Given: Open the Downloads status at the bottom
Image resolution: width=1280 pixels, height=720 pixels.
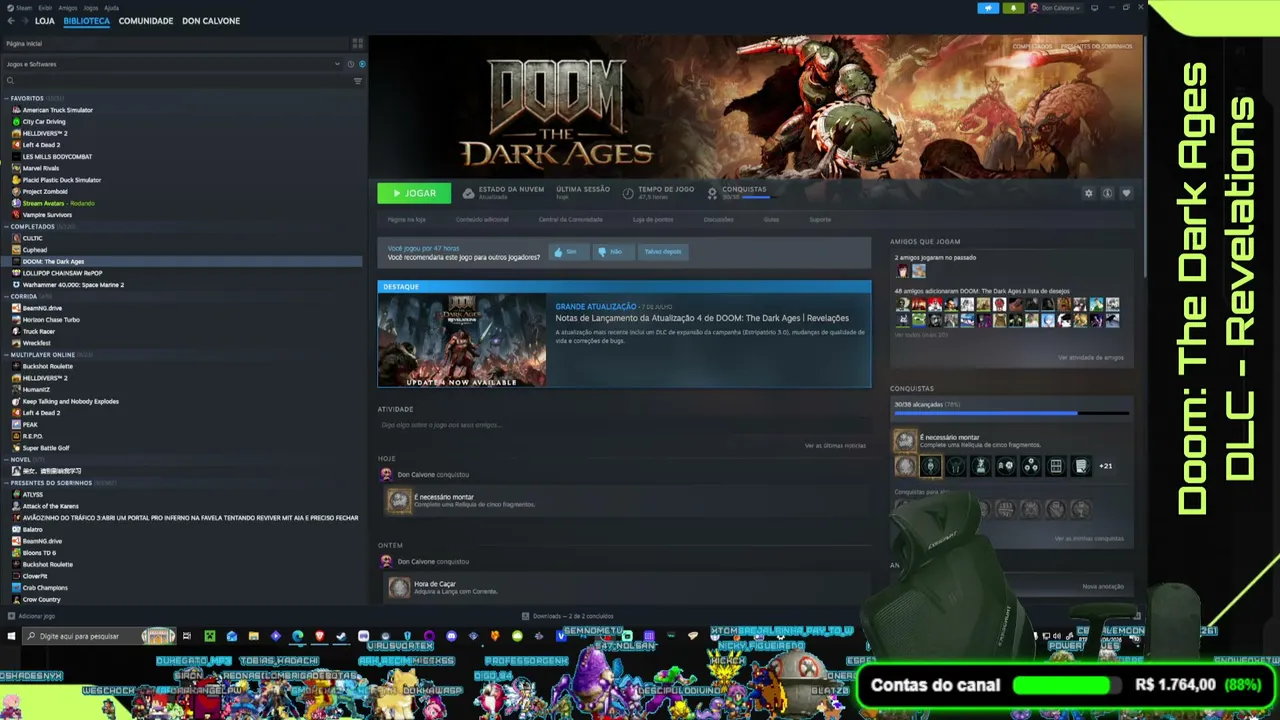Looking at the screenshot, I should click(568, 616).
